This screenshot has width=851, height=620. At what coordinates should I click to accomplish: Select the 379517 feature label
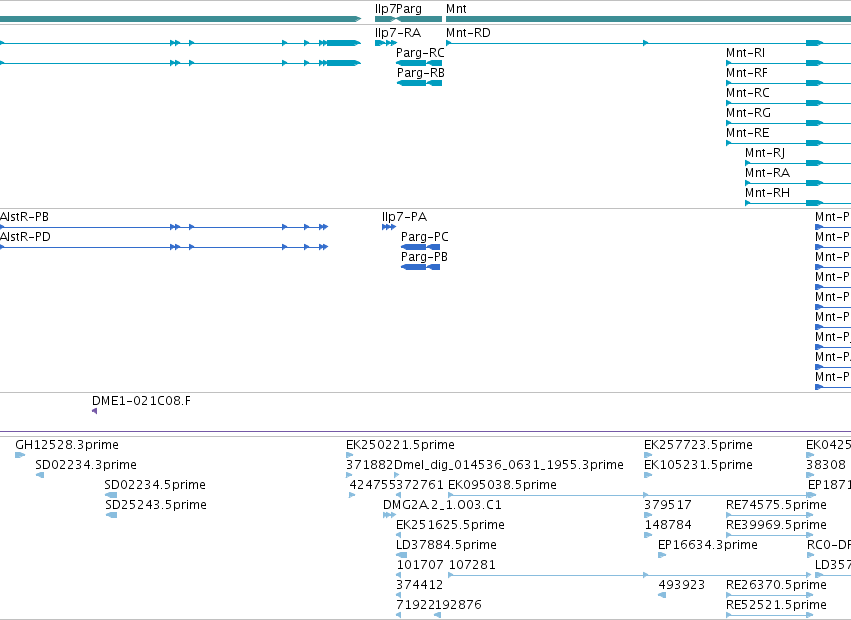[668, 505]
